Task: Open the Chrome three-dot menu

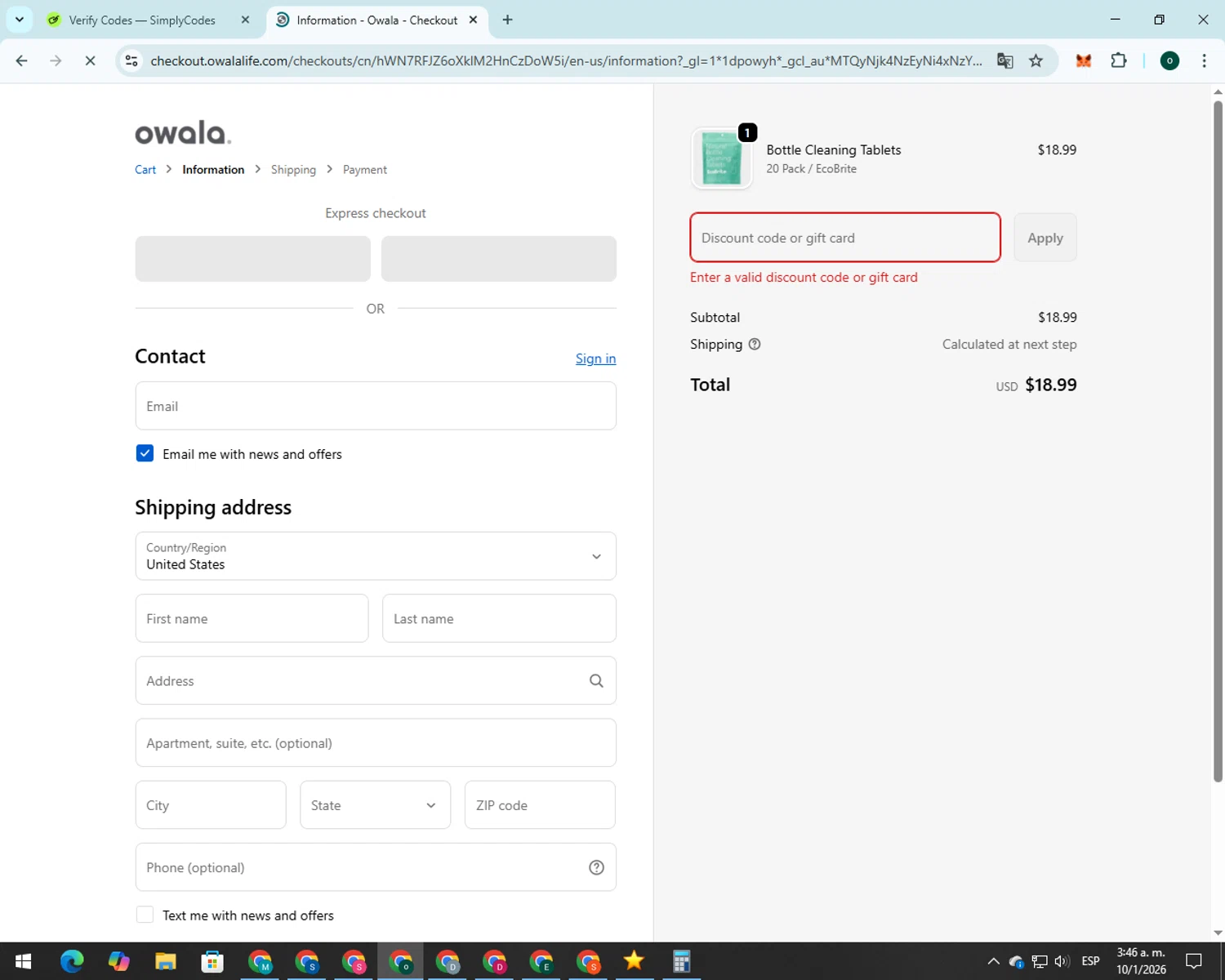Action: coord(1204,60)
